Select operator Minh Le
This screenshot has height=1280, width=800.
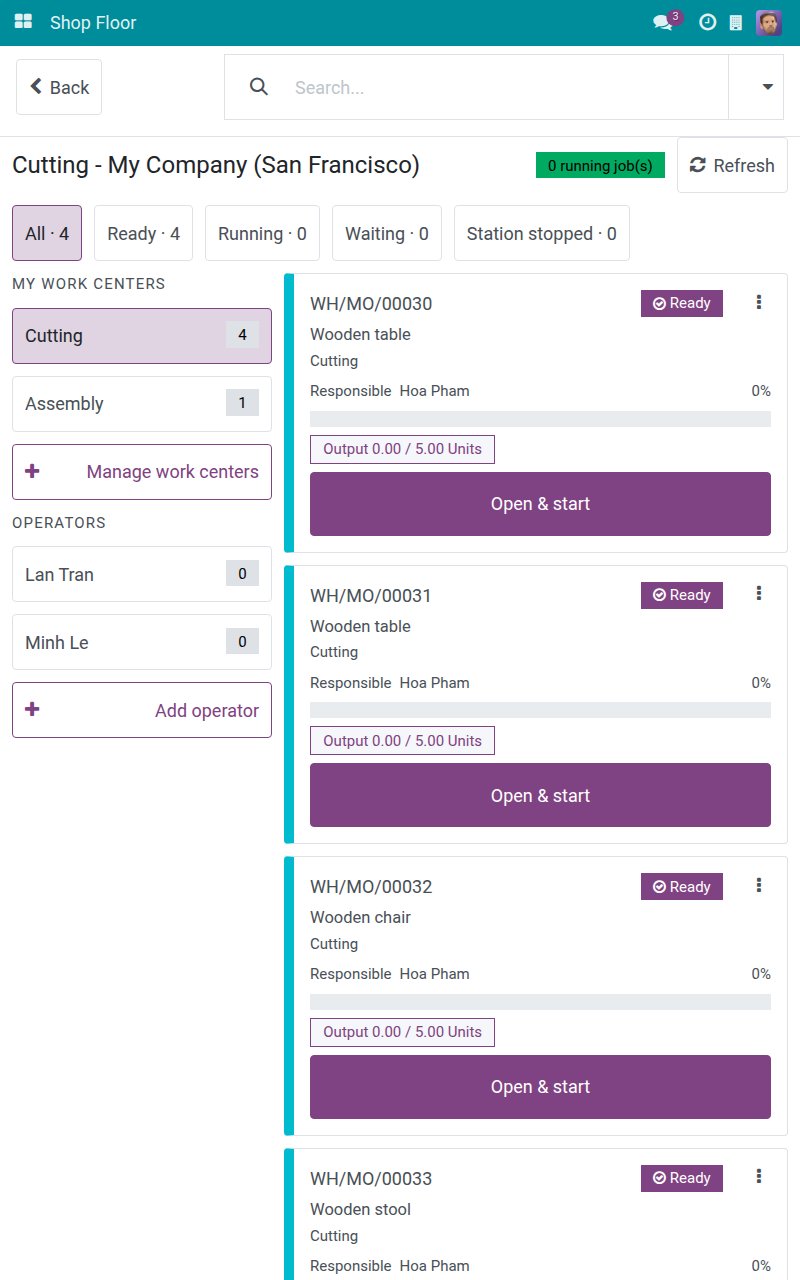point(142,642)
